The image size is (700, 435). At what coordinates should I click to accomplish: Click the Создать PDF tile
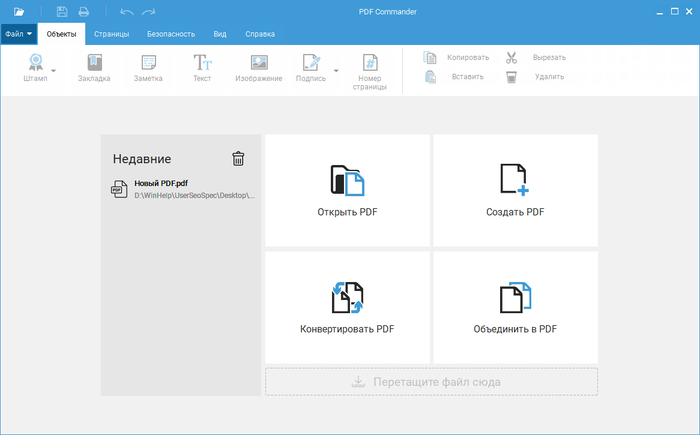tap(515, 191)
